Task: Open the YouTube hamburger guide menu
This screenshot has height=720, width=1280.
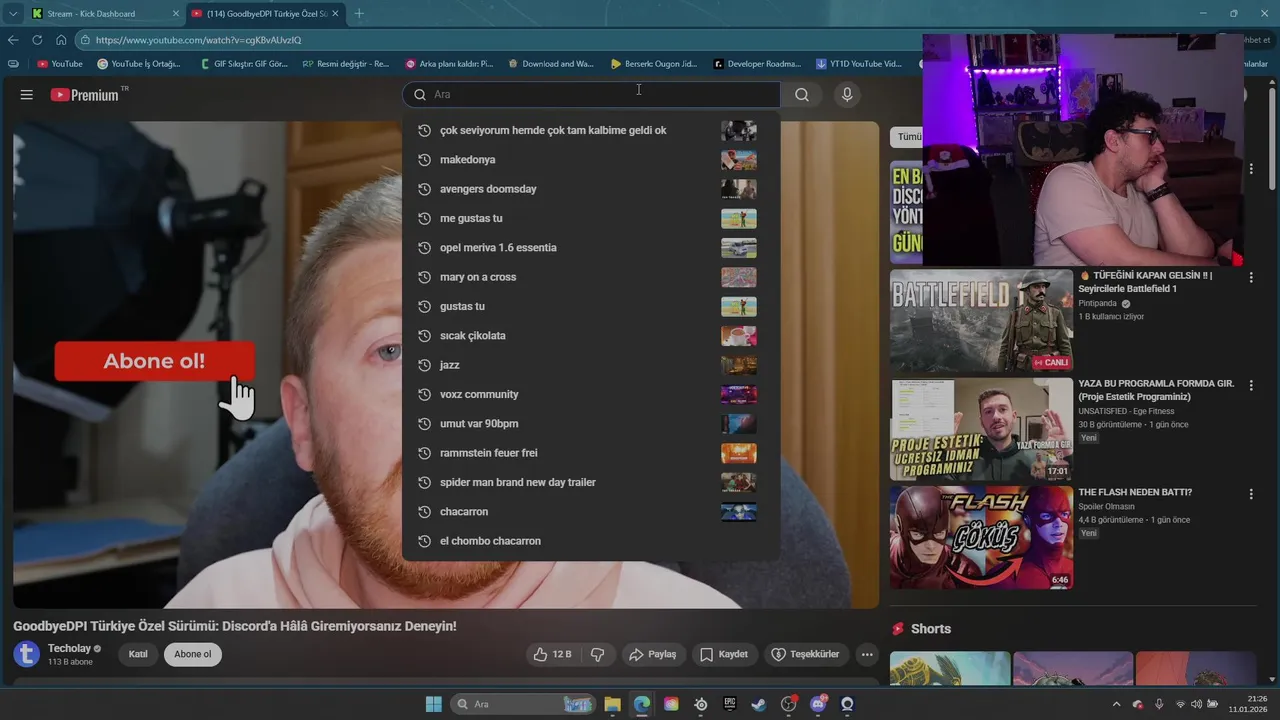Action: pos(27,95)
